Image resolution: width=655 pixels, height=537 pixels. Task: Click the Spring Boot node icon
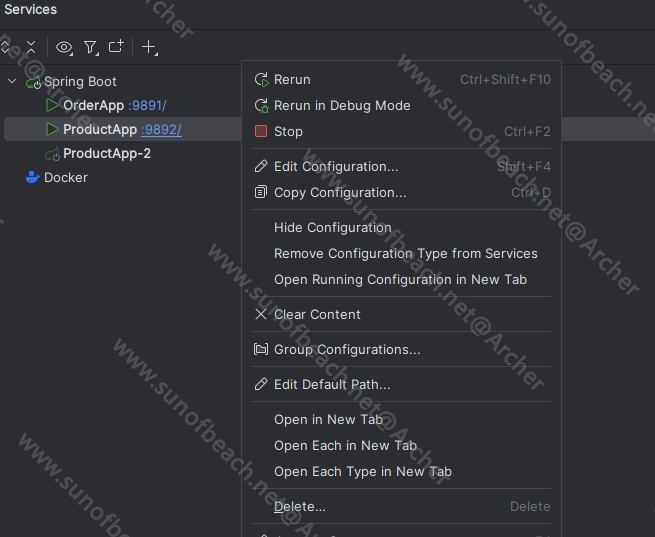(x=33, y=82)
